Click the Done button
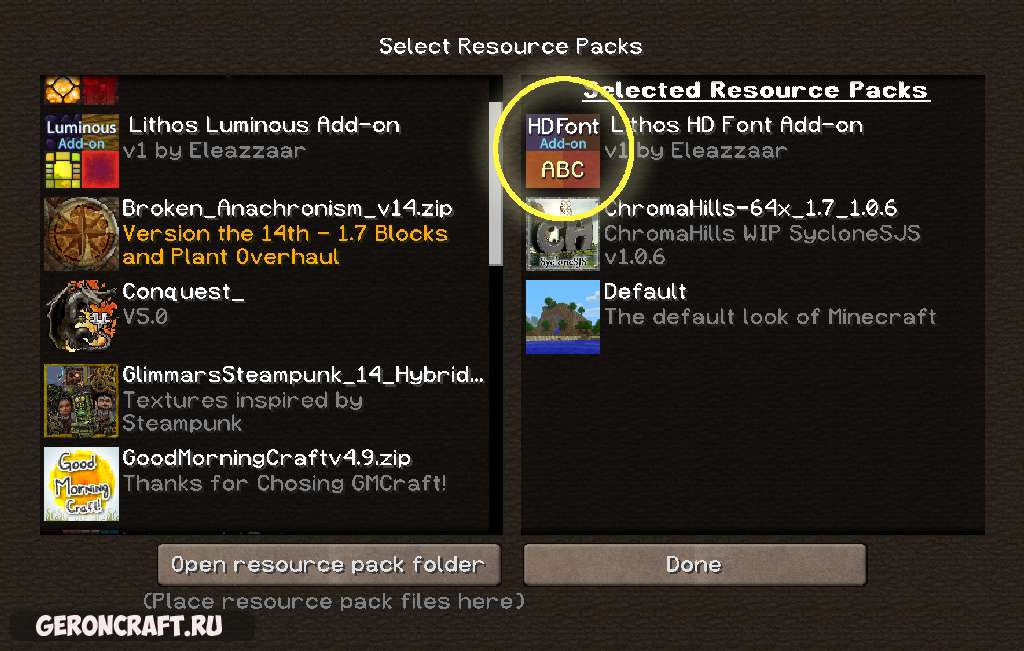The image size is (1024, 651). tap(695, 565)
